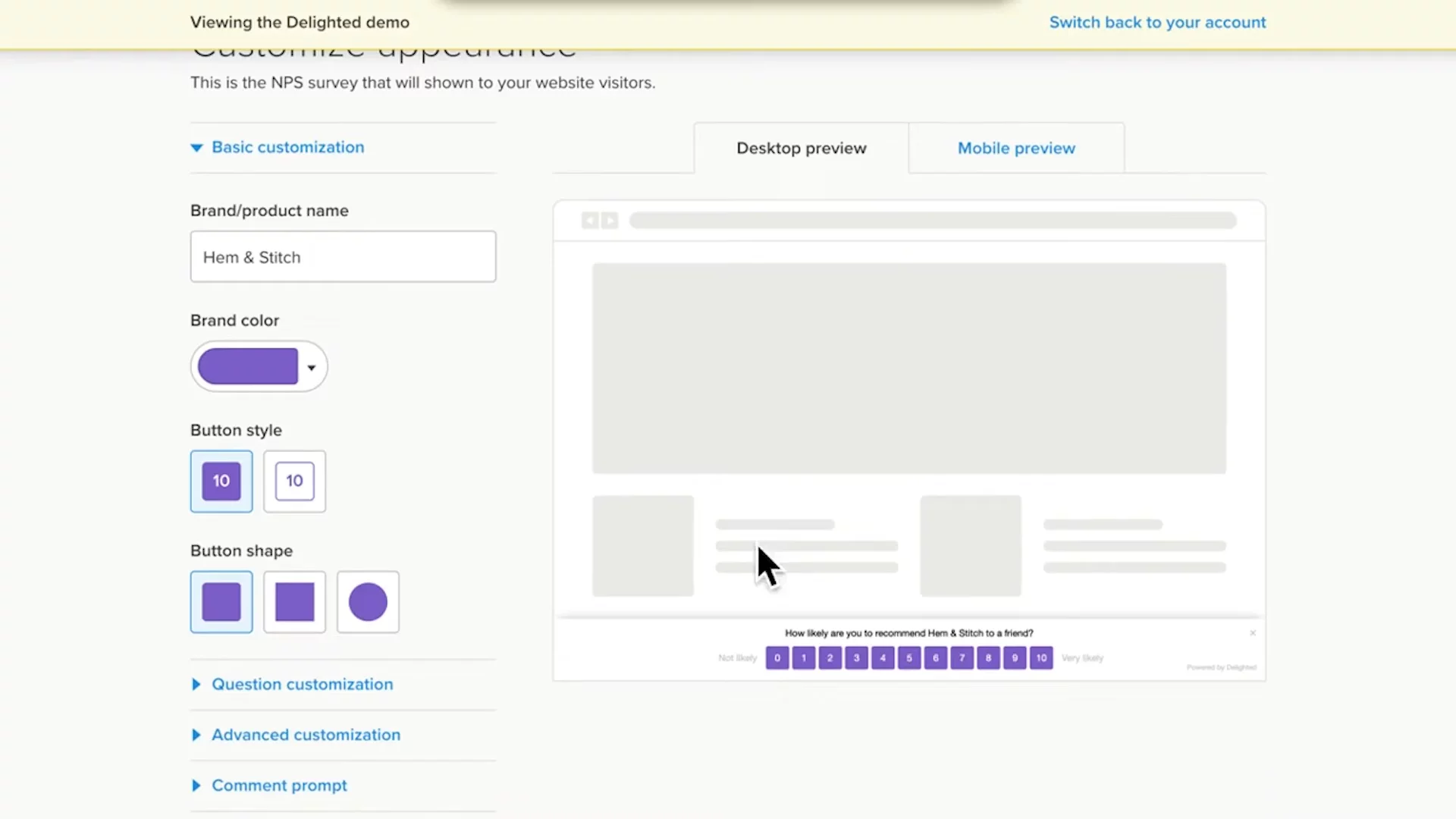This screenshot has height=819, width=1456.
Task: Click the Brand/product name input field
Action: coord(343,257)
